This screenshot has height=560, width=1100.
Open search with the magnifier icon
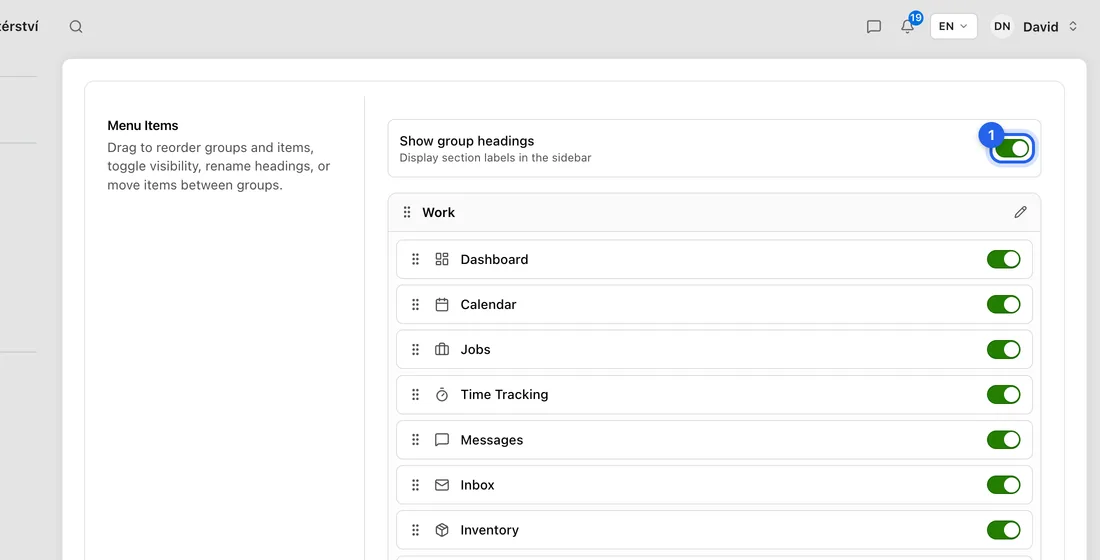pyautogui.click(x=76, y=27)
